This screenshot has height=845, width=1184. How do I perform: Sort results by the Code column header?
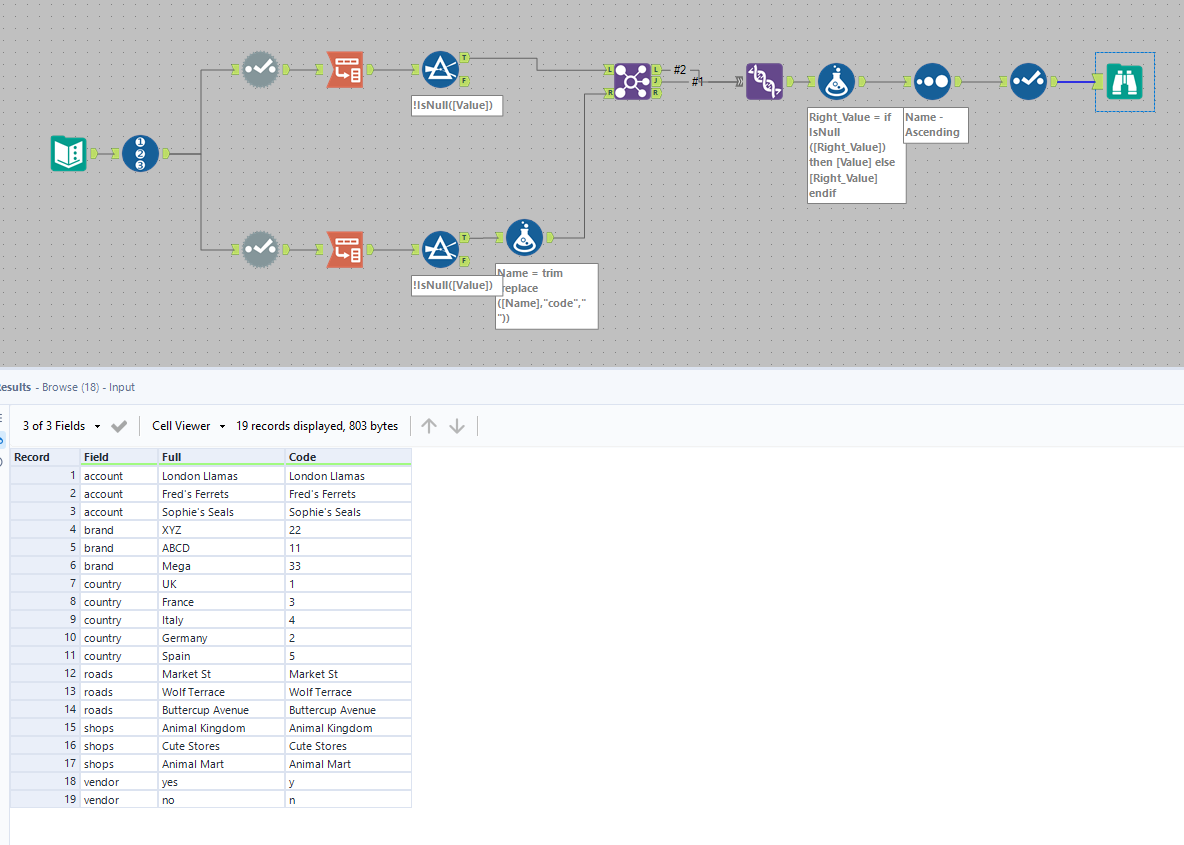pos(348,457)
